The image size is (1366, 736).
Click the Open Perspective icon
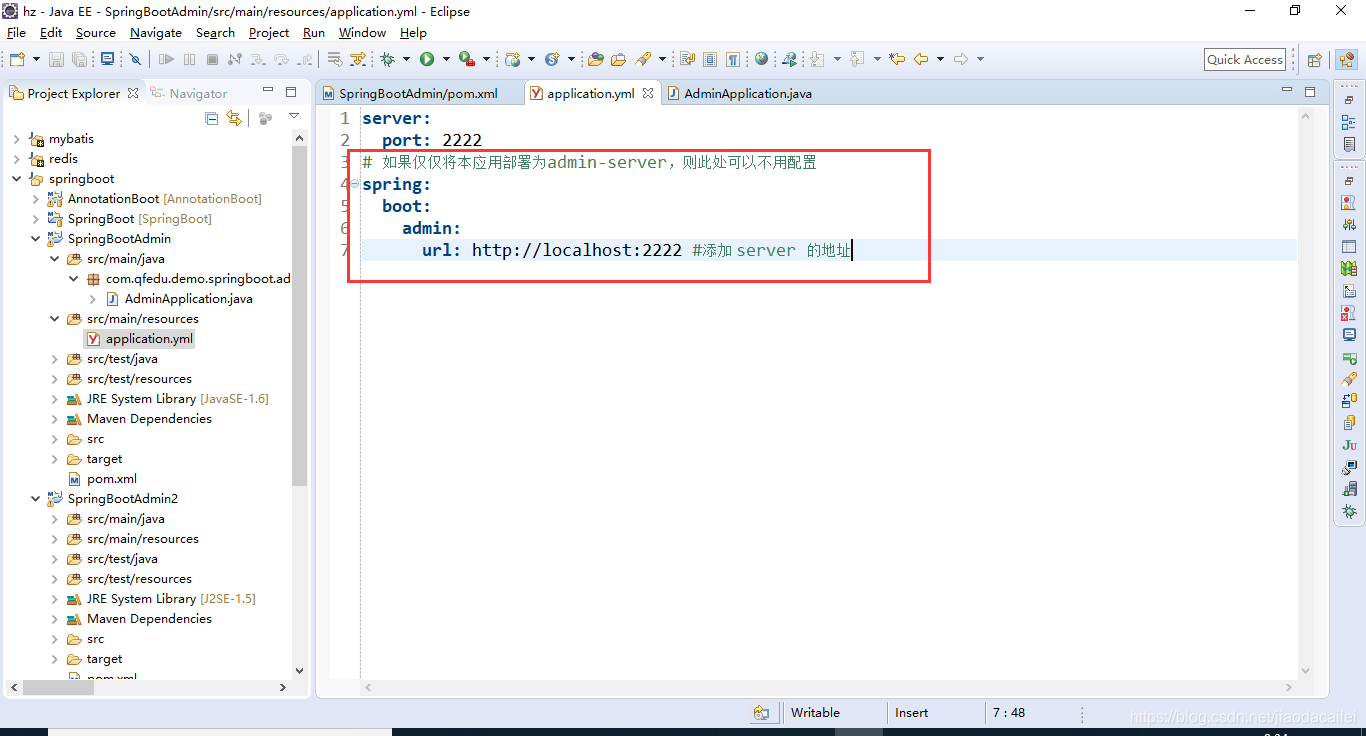click(x=1315, y=60)
